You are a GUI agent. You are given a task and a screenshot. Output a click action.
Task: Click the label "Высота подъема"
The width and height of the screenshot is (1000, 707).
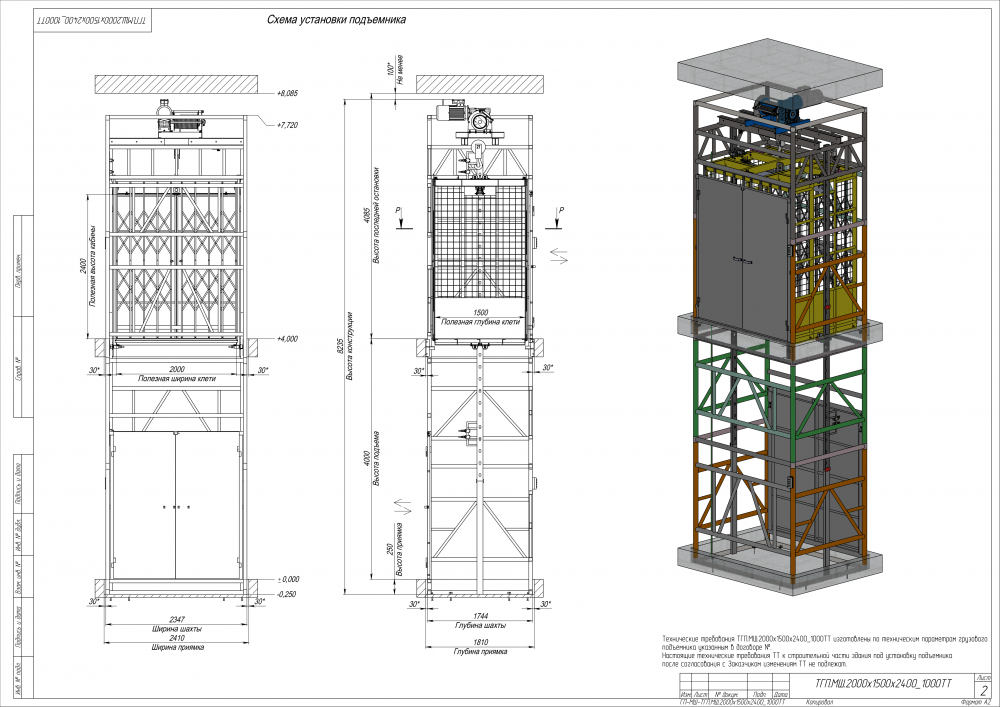[x=376, y=459]
